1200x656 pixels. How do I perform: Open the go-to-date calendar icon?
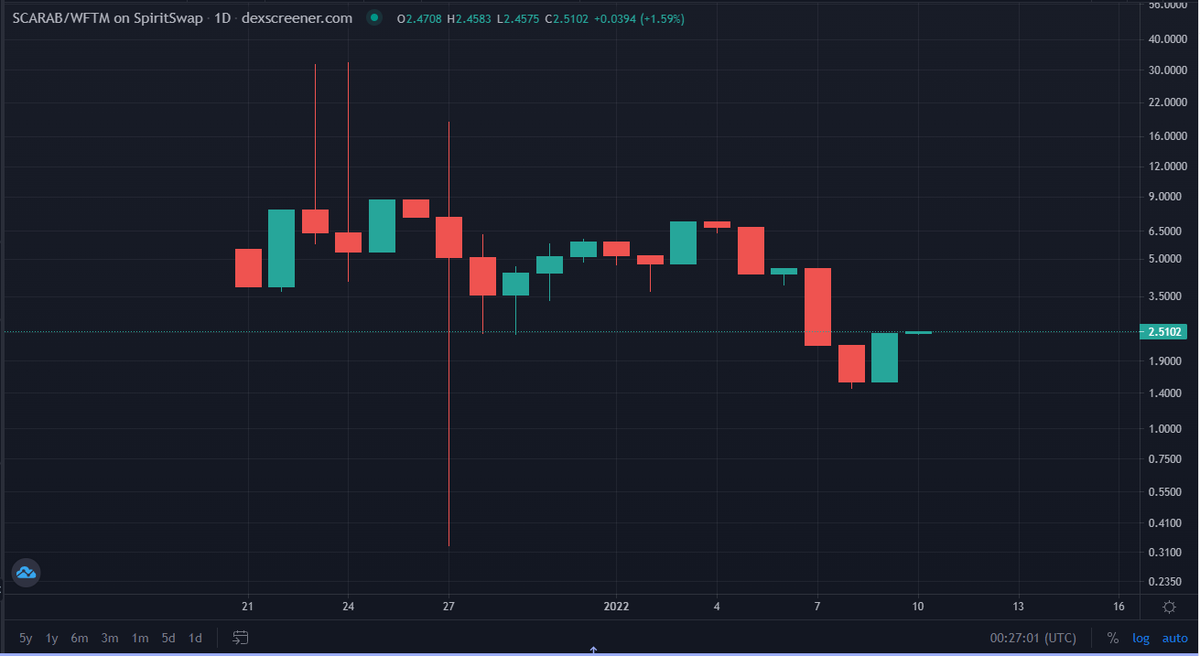[x=240, y=637]
